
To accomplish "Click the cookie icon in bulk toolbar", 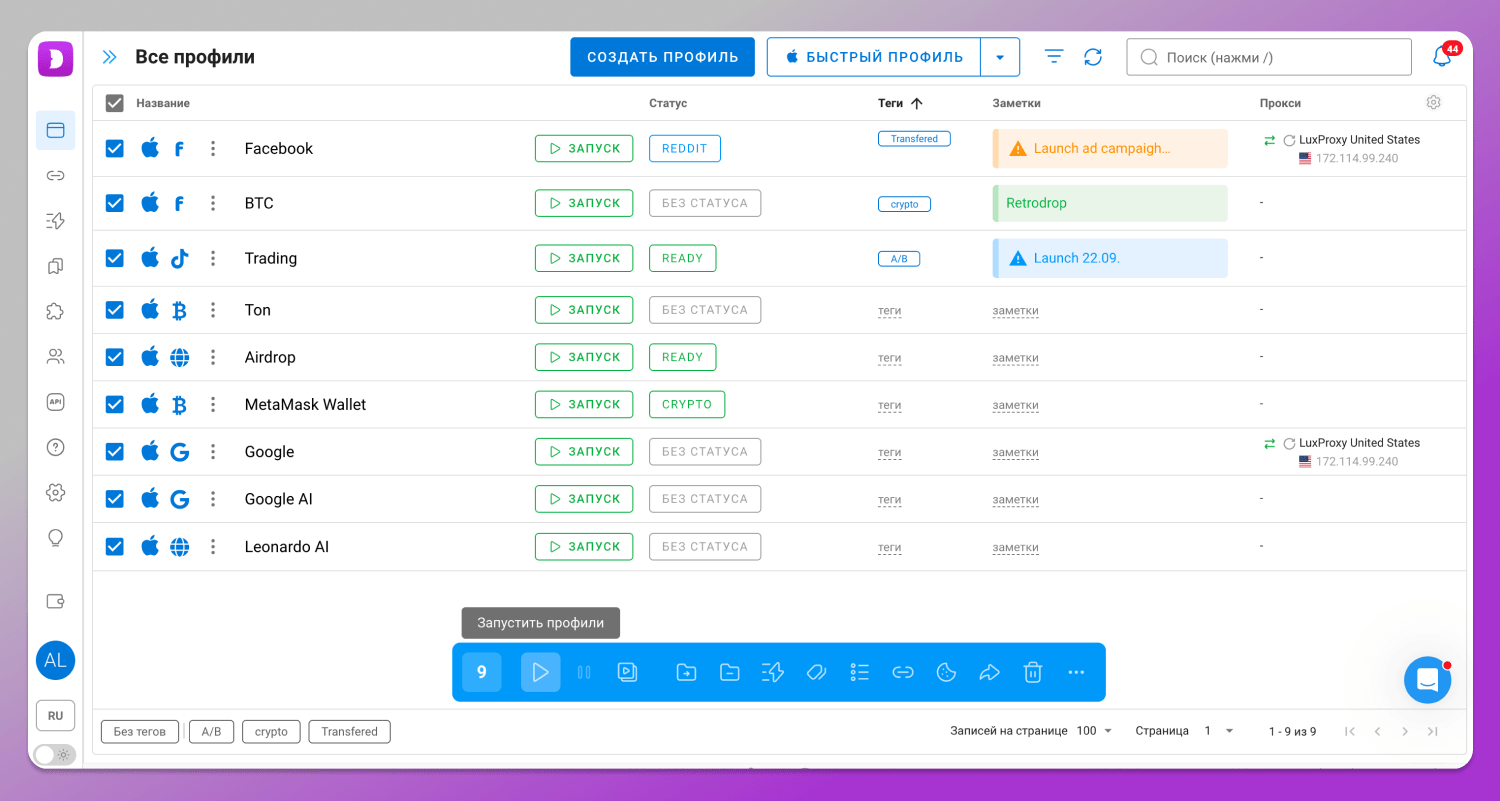I will (946, 672).
